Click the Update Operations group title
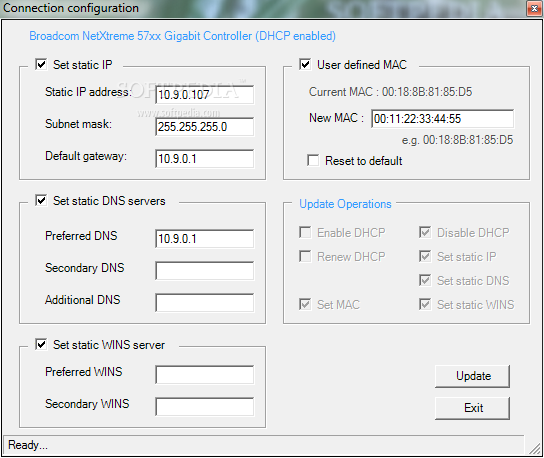 (345, 204)
